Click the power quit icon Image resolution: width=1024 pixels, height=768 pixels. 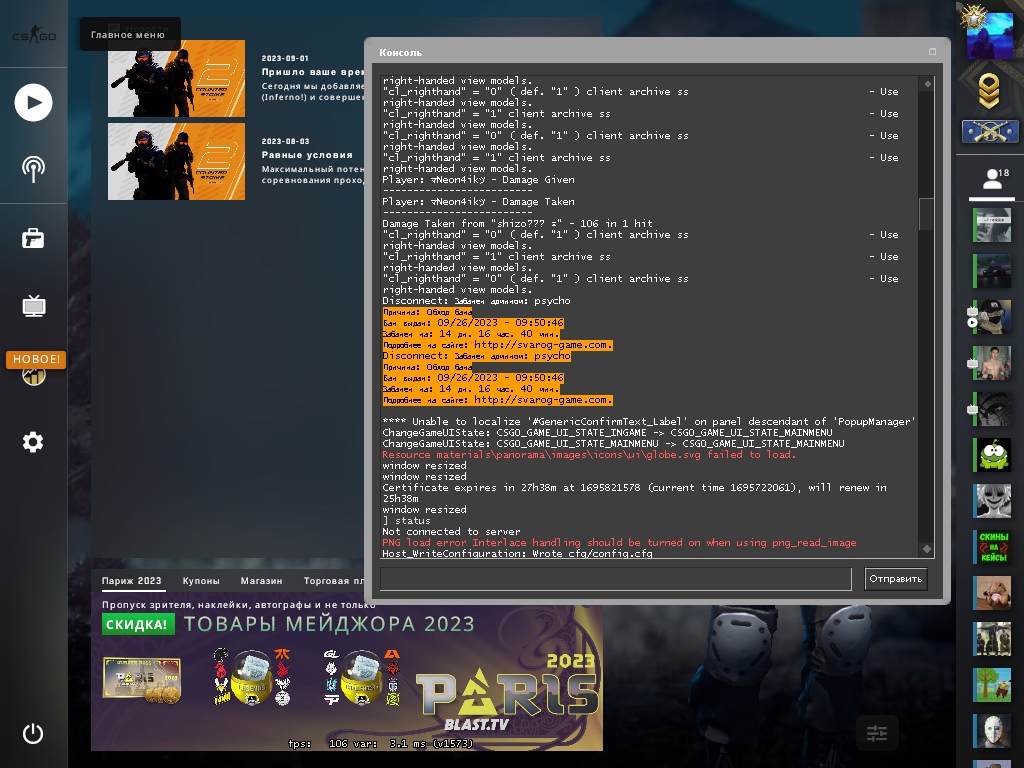(33, 733)
